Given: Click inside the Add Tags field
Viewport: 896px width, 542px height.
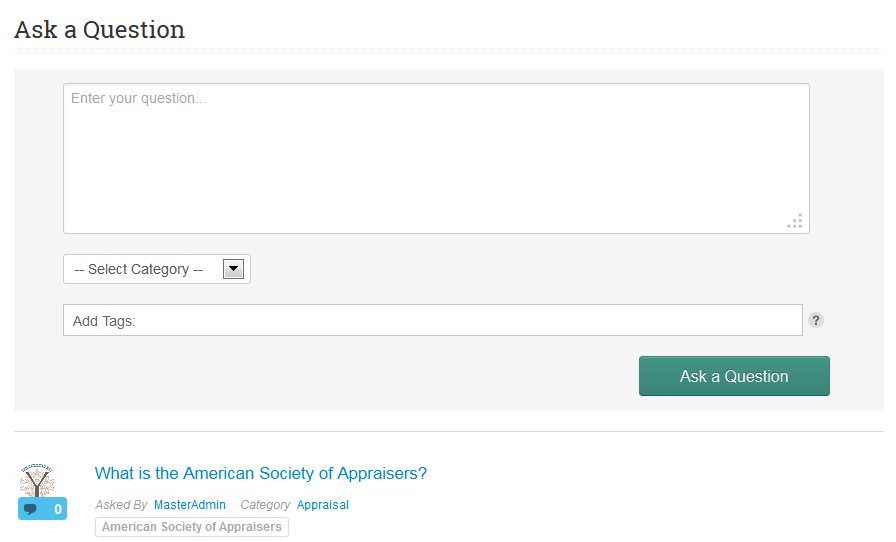Looking at the screenshot, I should [433, 320].
